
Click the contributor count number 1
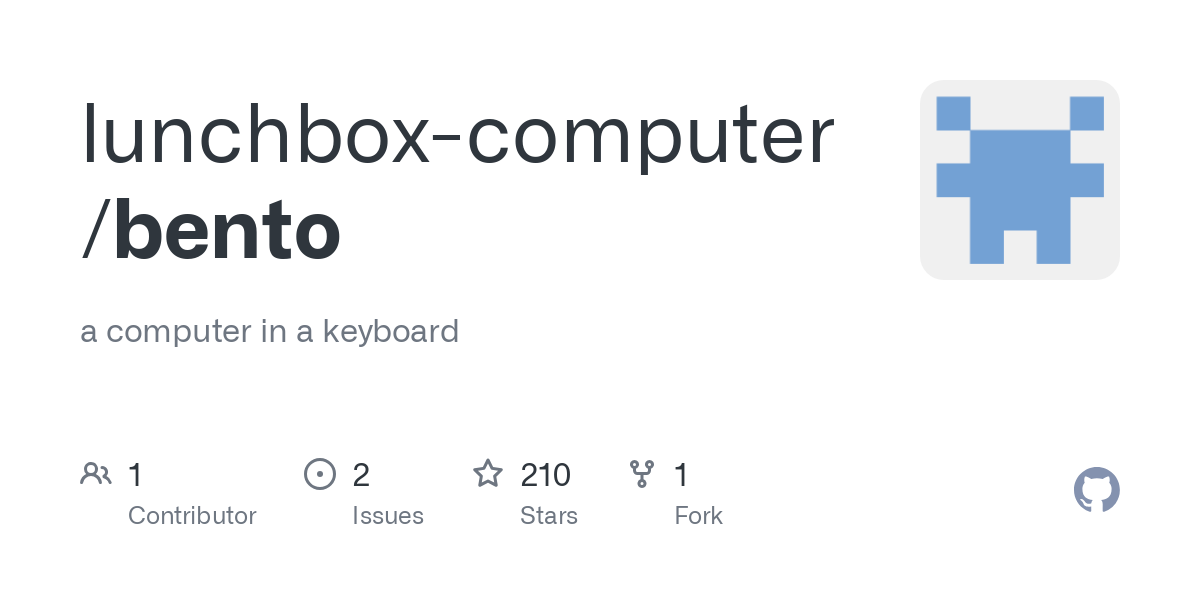tap(135, 475)
